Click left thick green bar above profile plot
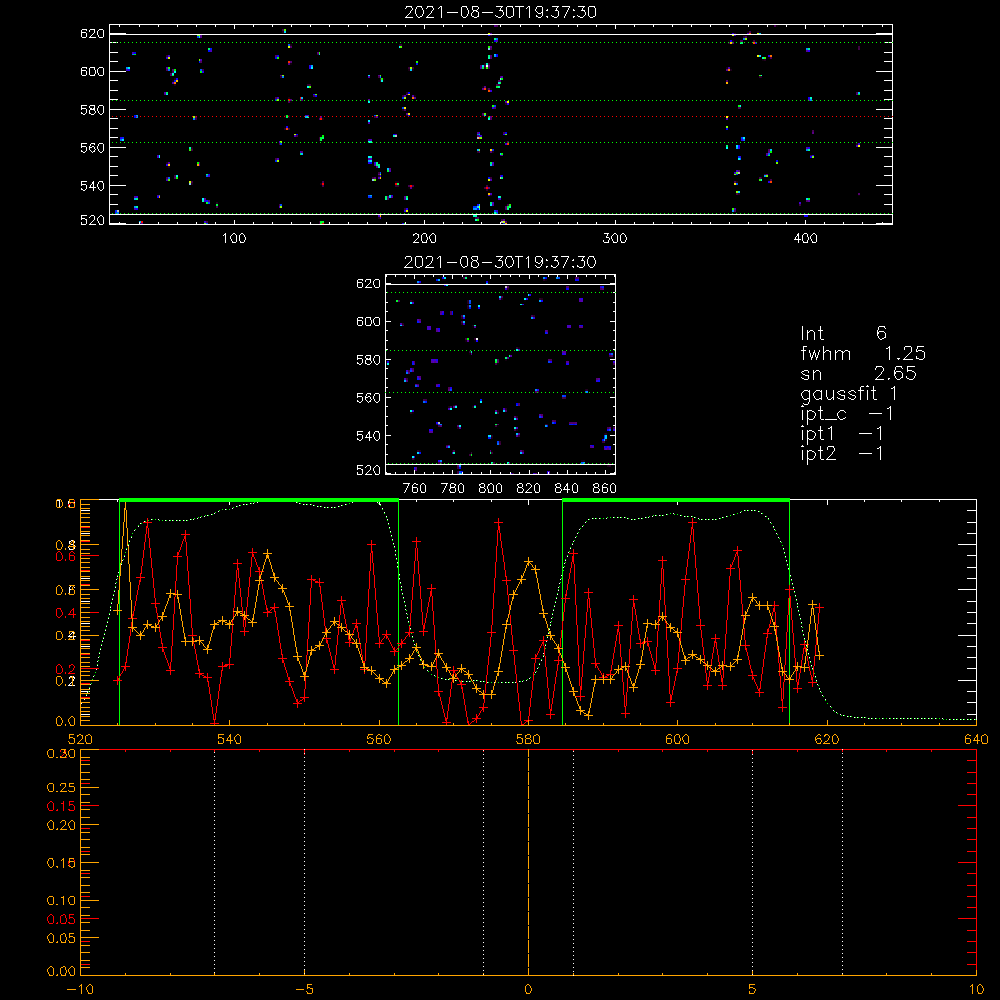This screenshot has width=1000, height=1000. [x=259, y=501]
